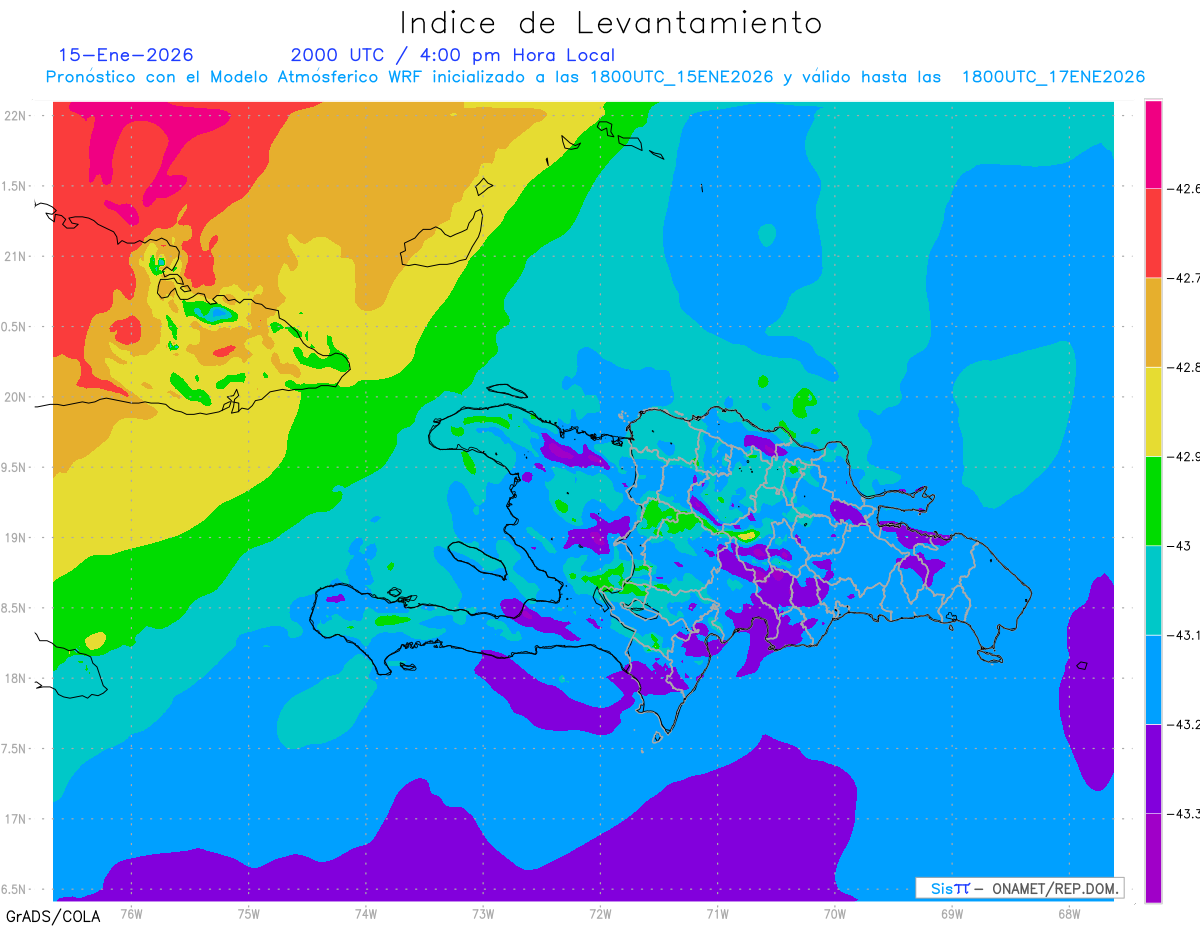
Task: Click the '21N' latitude label
Action: [x=17, y=256]
